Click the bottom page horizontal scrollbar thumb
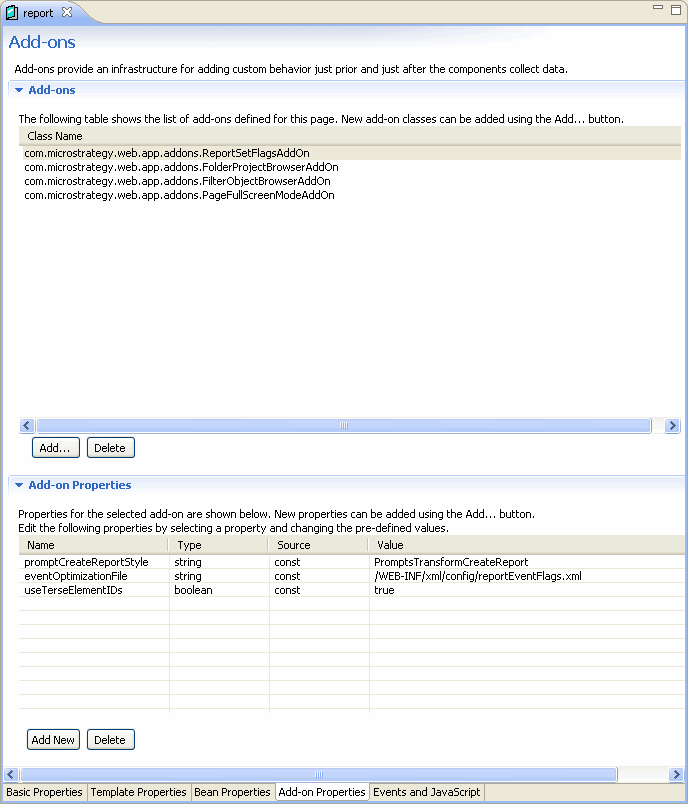Viewport: 688px width, 804px height. [x=318, y=774]
